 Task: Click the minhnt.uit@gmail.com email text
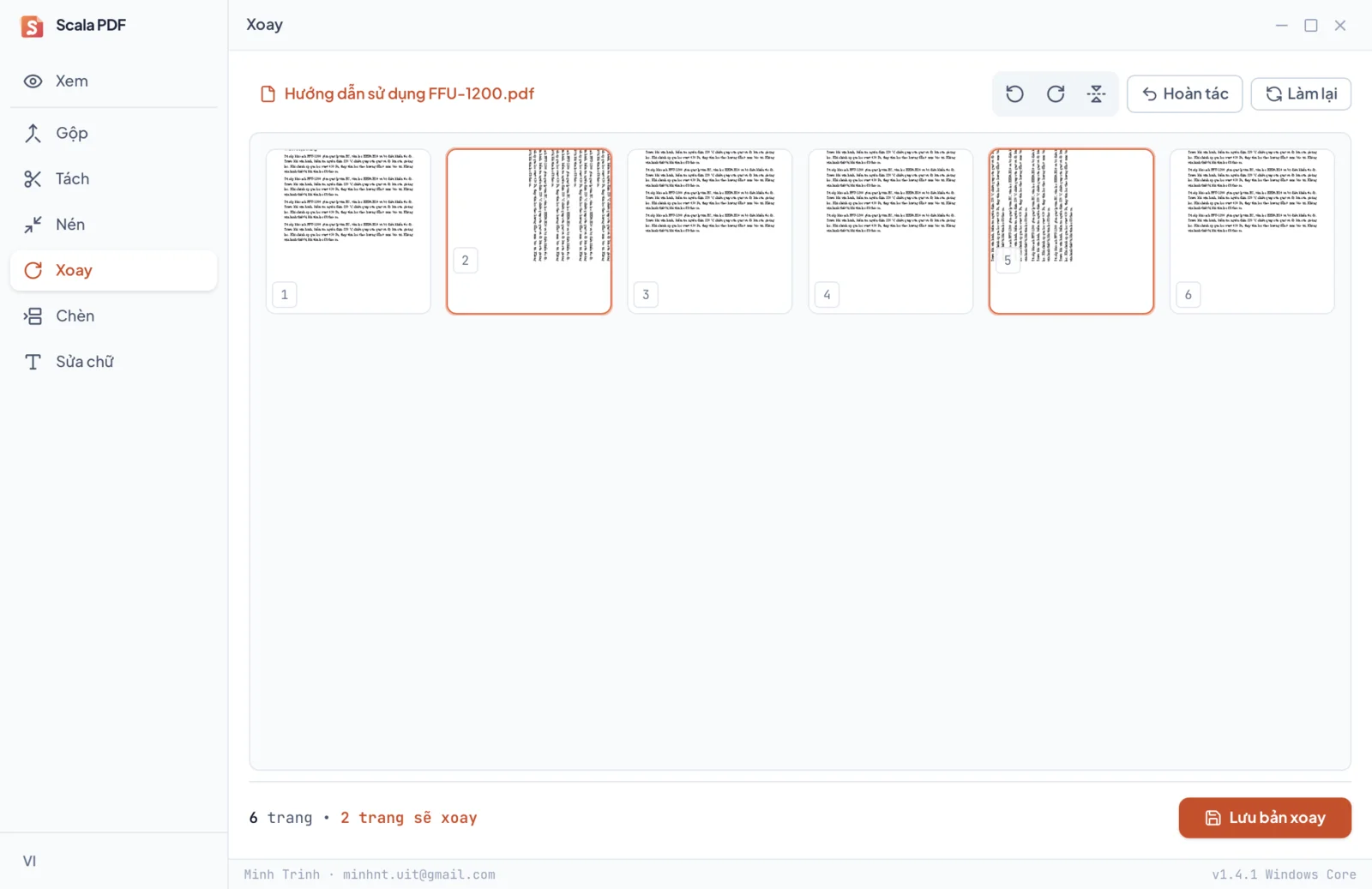click(x=418, y=874)
